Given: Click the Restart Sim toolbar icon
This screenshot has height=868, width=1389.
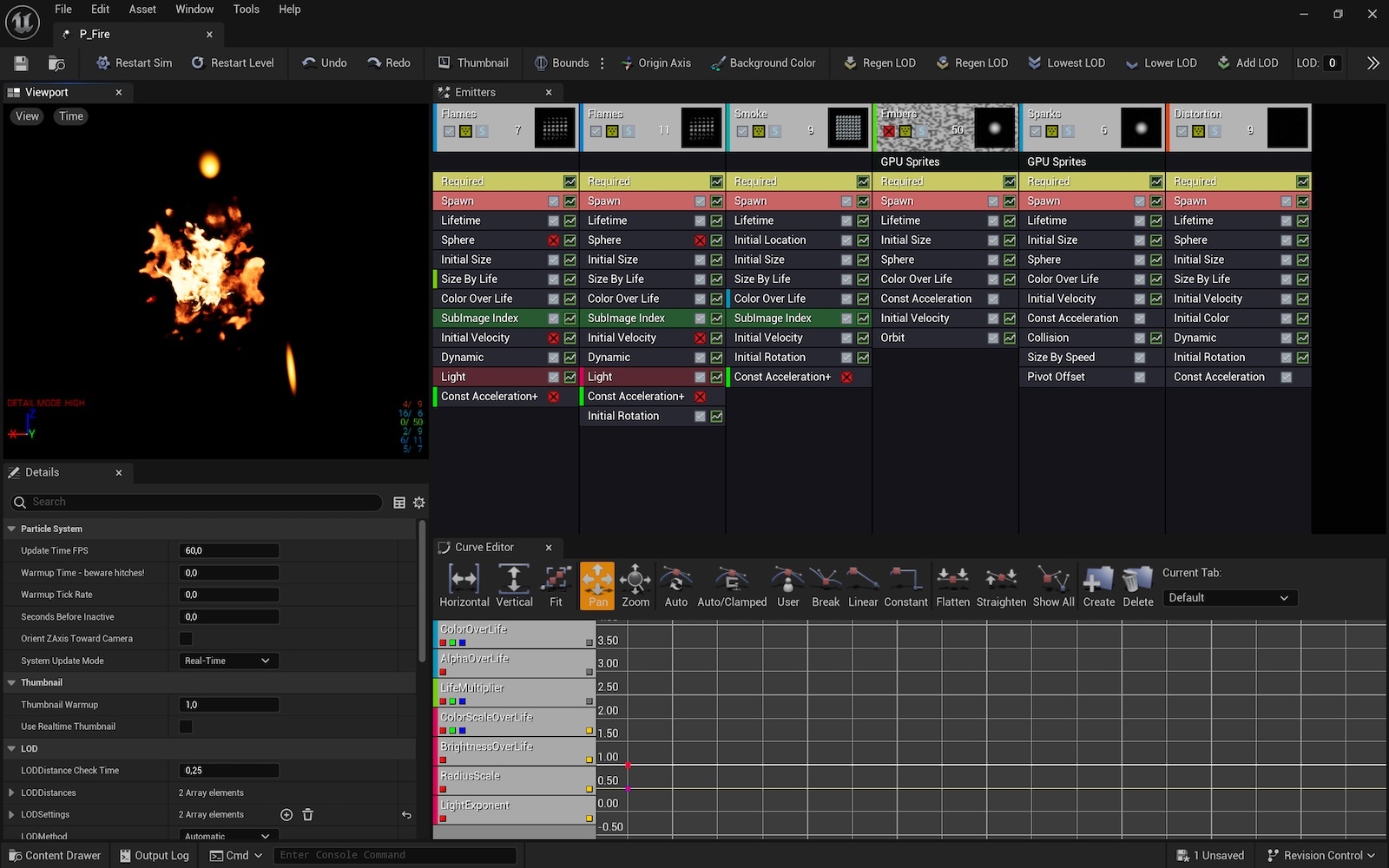Looking at the screenshot, I should coord(103,62).
